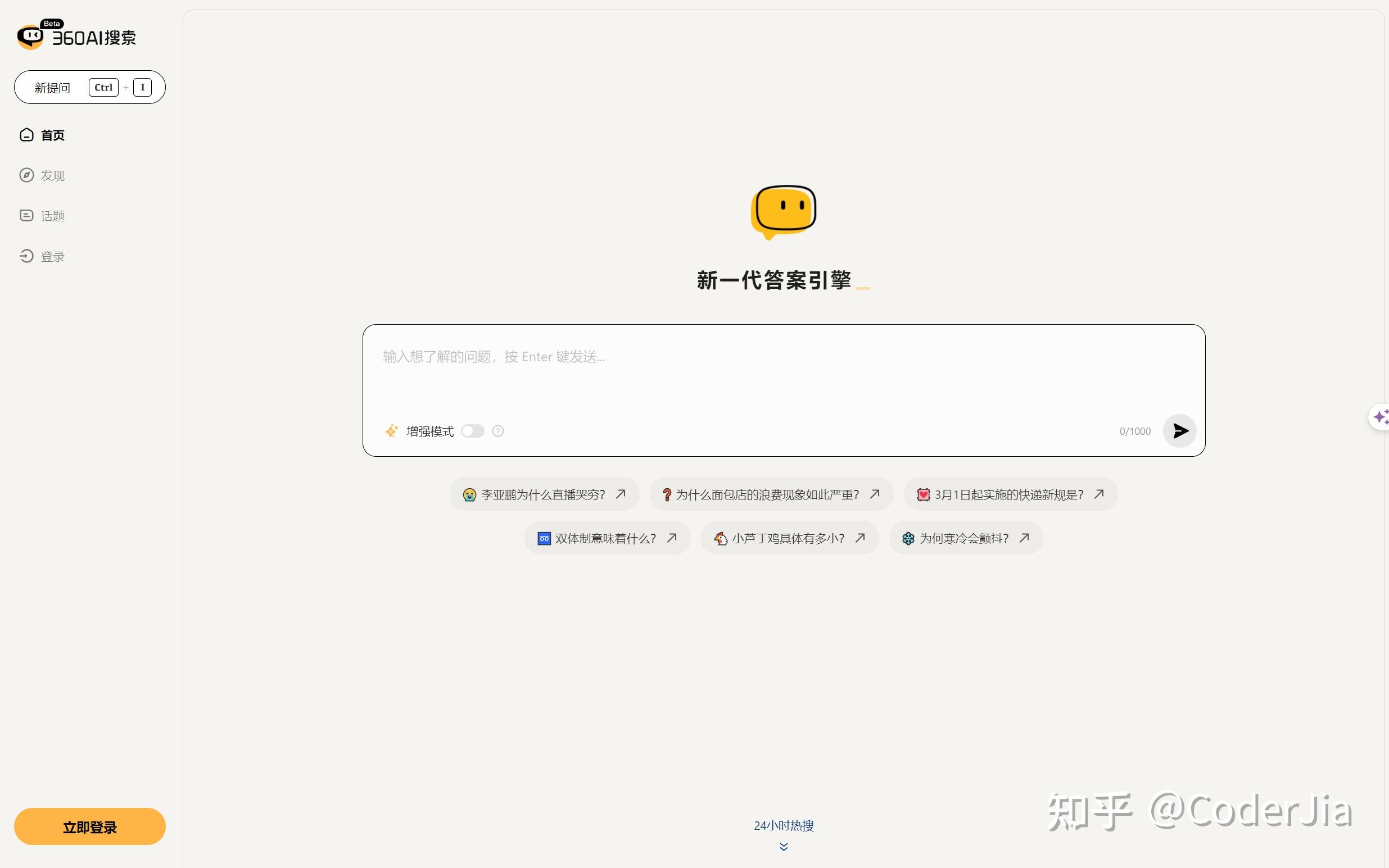Click the send arrow to submit a question
The image size is (1389, 868).
[x=1179, y=430]
